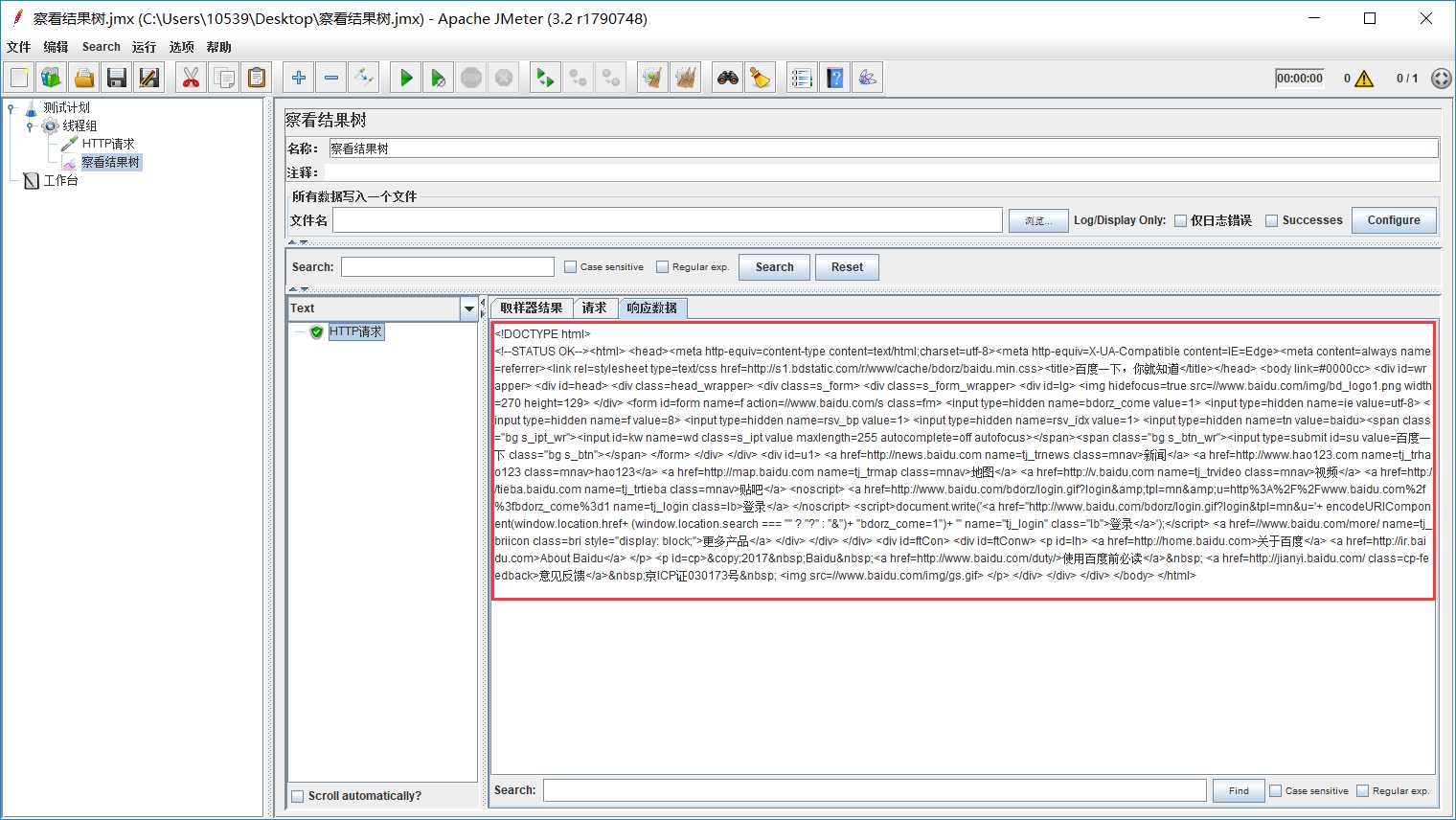This screenshot has height=820, width=1456.
Task: Click the Reset button
Action: (x=847, y=267)
